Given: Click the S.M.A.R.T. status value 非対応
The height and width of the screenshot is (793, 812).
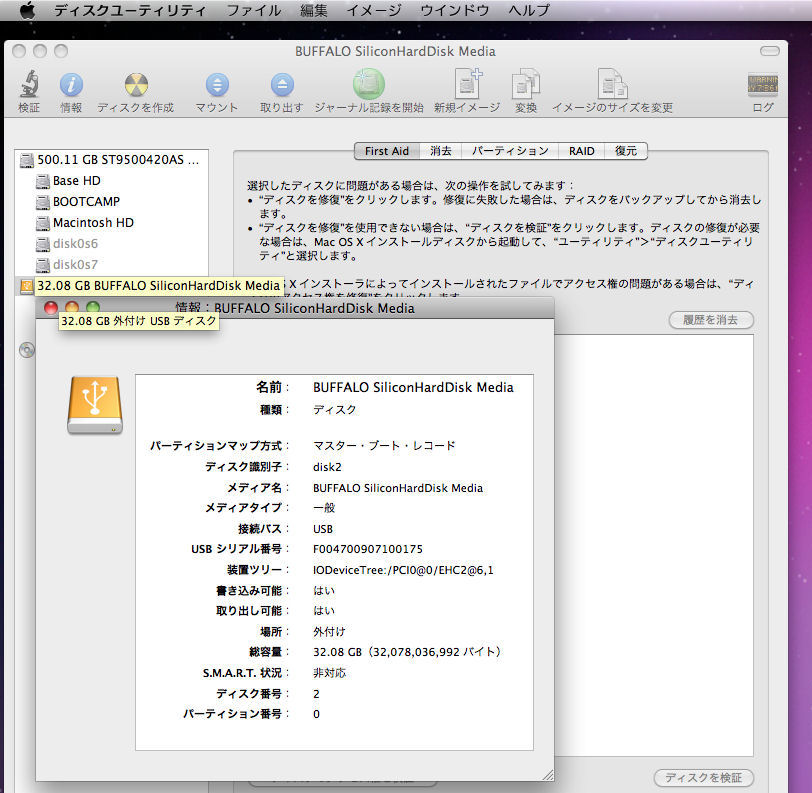Looking at the screenshot, I should pos(329,673).
